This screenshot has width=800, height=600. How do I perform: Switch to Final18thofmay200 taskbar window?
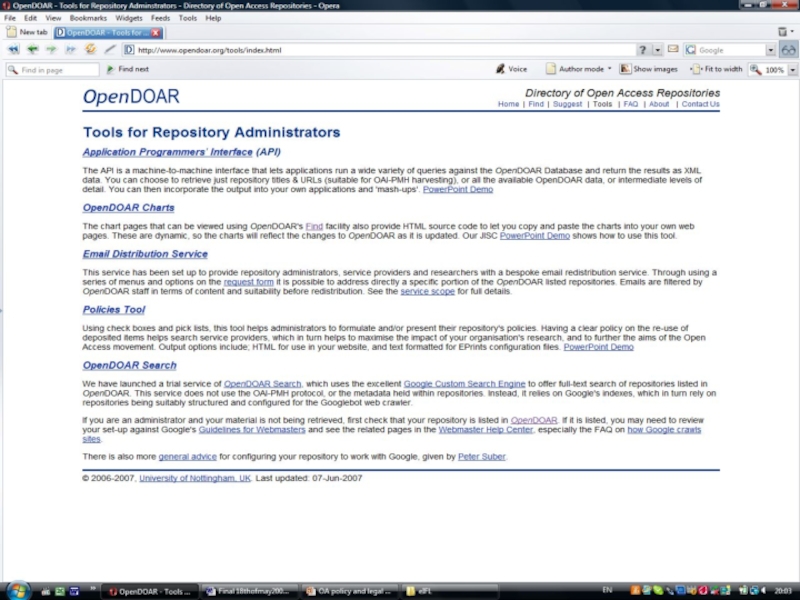click(249, 591)
